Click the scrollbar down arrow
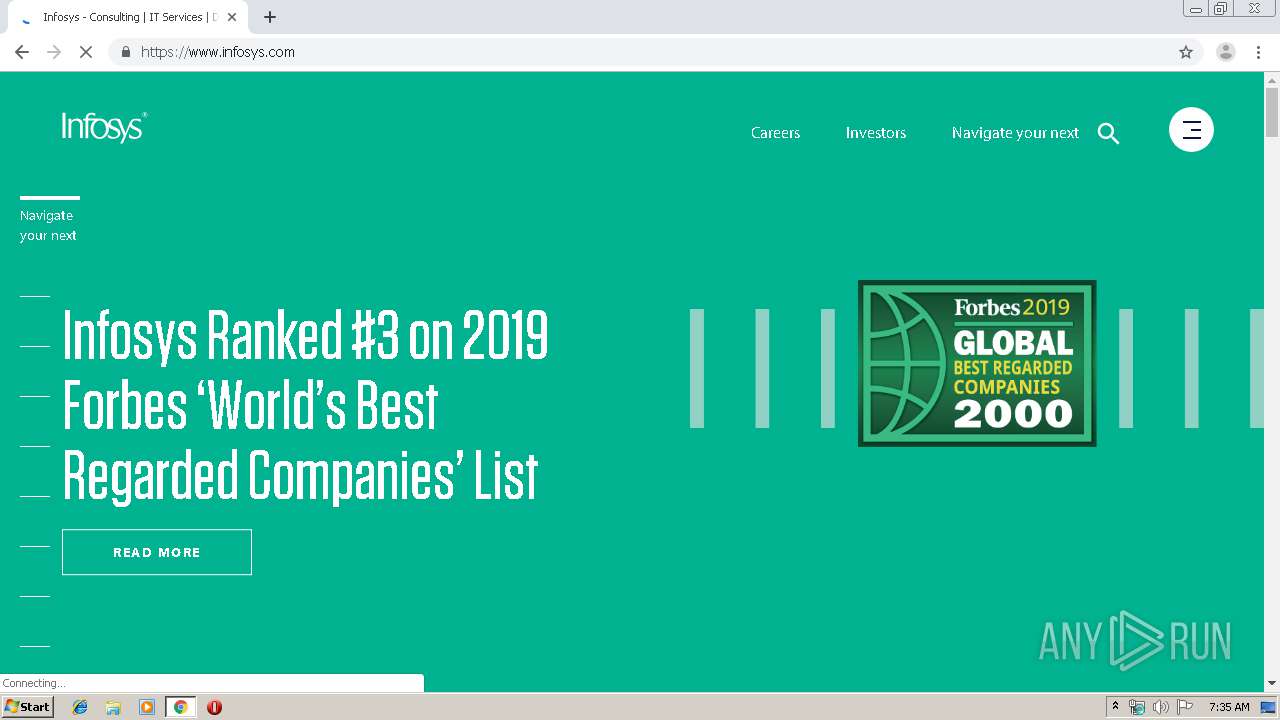Screen dimensions: 1280x720 pos(1272,683)
